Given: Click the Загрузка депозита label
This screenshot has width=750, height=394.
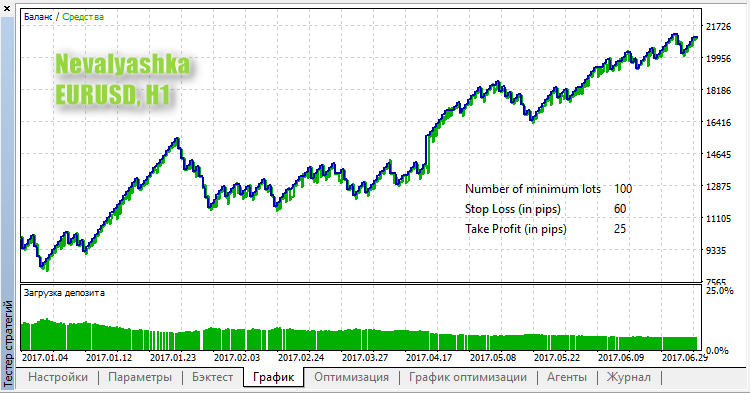Looking at the screenshot, I should coord(64,293).
